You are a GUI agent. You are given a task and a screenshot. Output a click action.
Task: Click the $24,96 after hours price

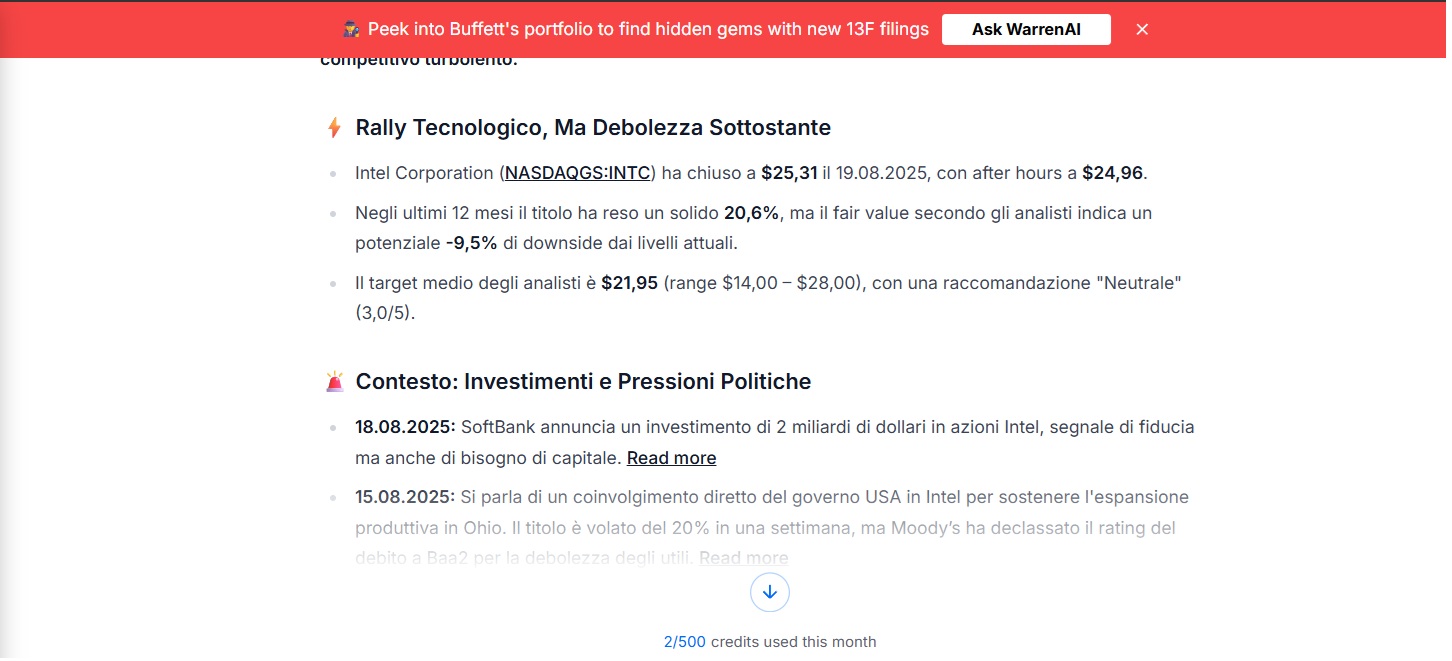click(x=1112, y=173)
